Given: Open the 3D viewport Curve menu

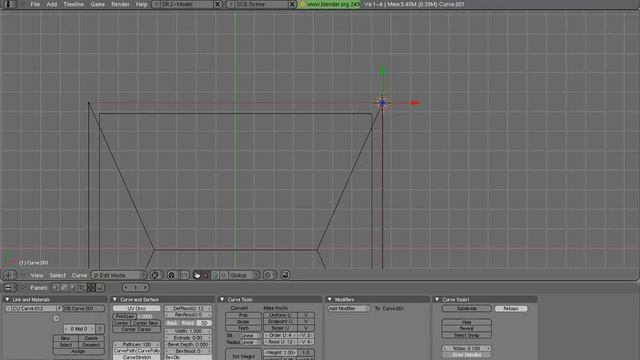Looking at the screenshot, I should tap(79, 276).
